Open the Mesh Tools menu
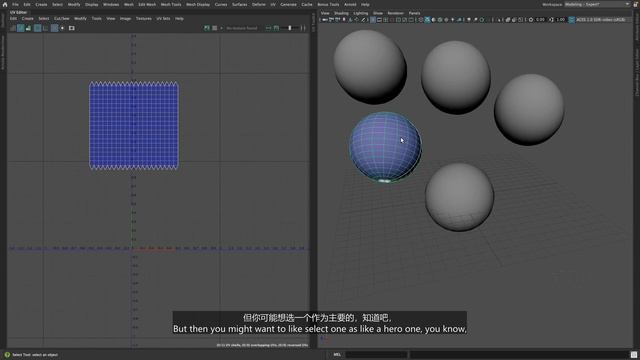640x360 pixels. click(x=171, y=4)
